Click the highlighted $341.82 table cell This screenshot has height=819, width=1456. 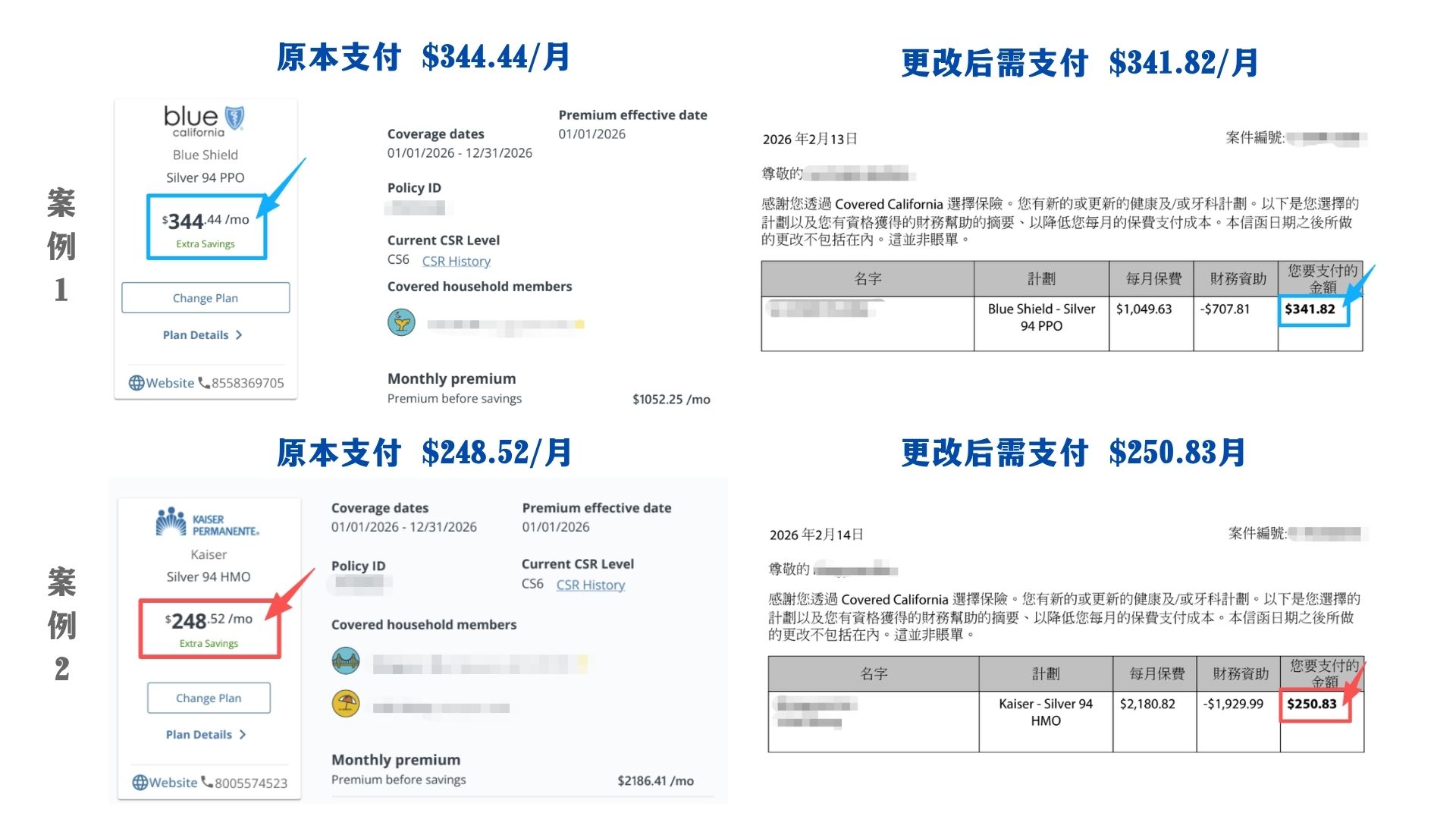[1313, 310]
